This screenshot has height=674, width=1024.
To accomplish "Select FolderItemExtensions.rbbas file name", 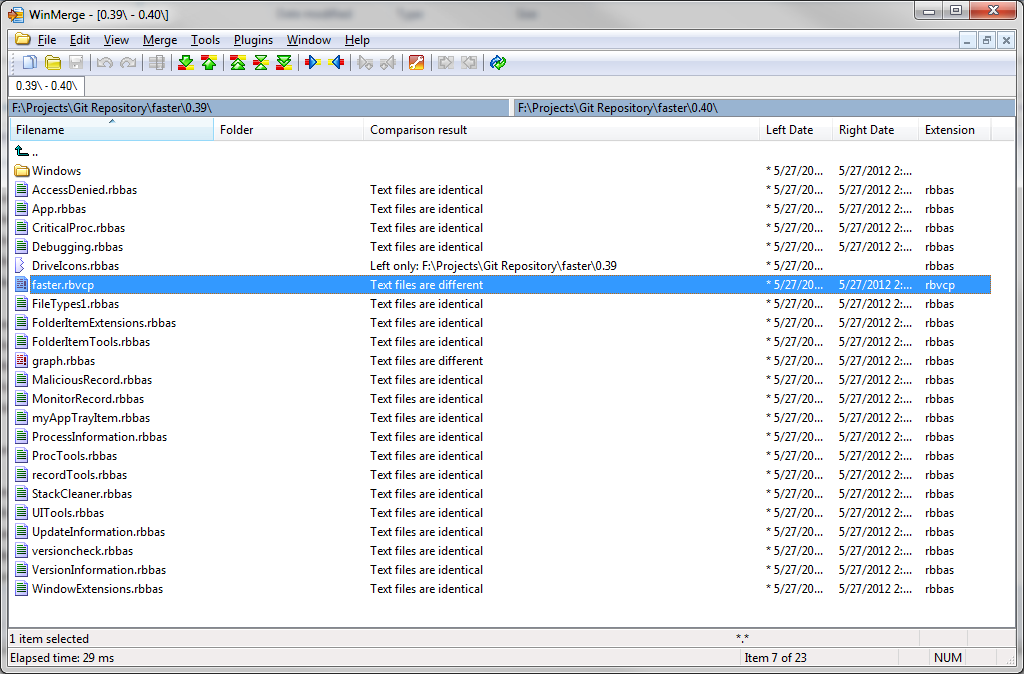I will tap(104, 323).
